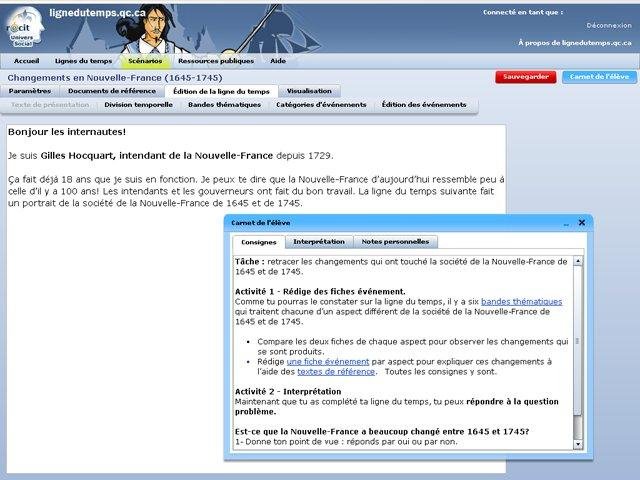The image size is (640, 480).
Task: Click the Gilles Hocquart bold text
Action: 157,156
